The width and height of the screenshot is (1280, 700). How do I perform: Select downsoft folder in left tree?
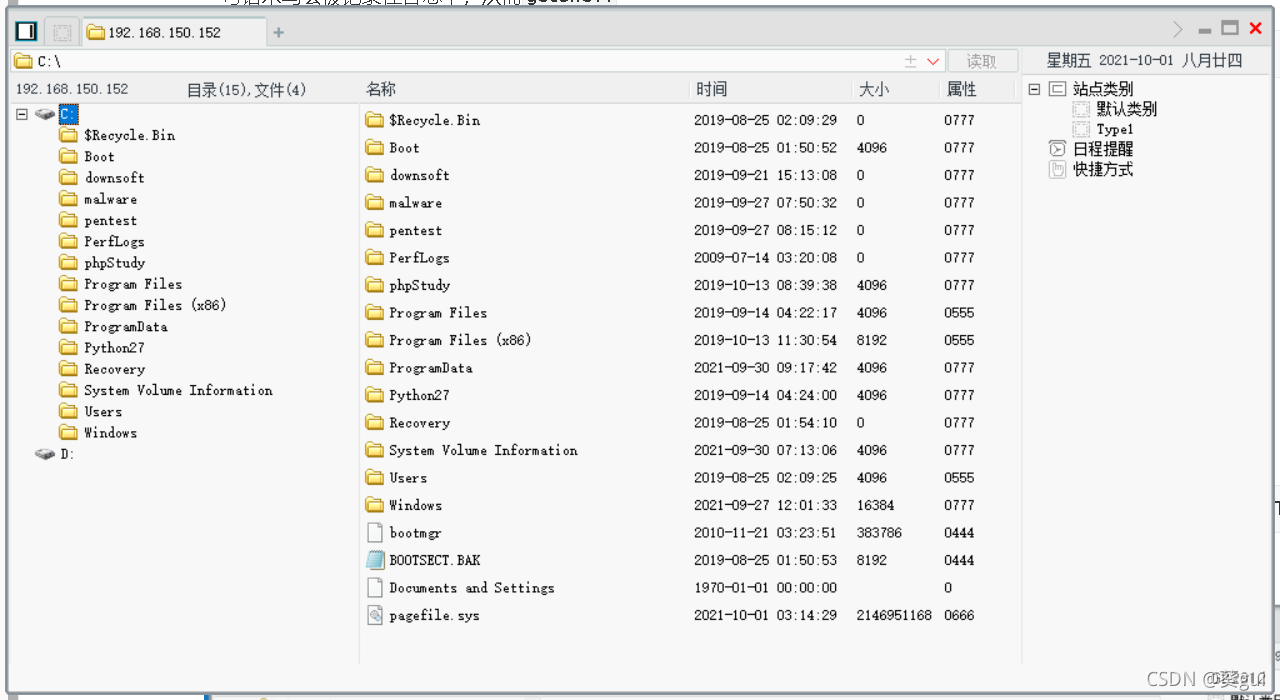click(x=114, y=177)
